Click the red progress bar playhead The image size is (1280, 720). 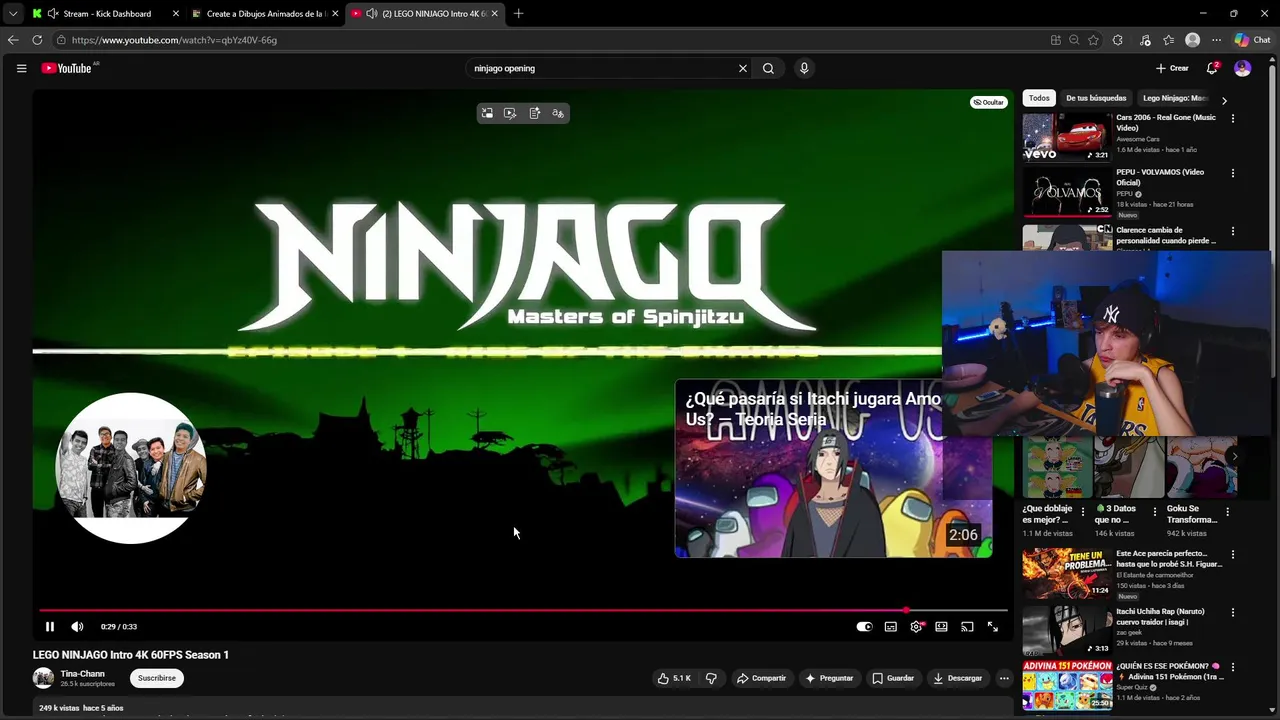906,610
